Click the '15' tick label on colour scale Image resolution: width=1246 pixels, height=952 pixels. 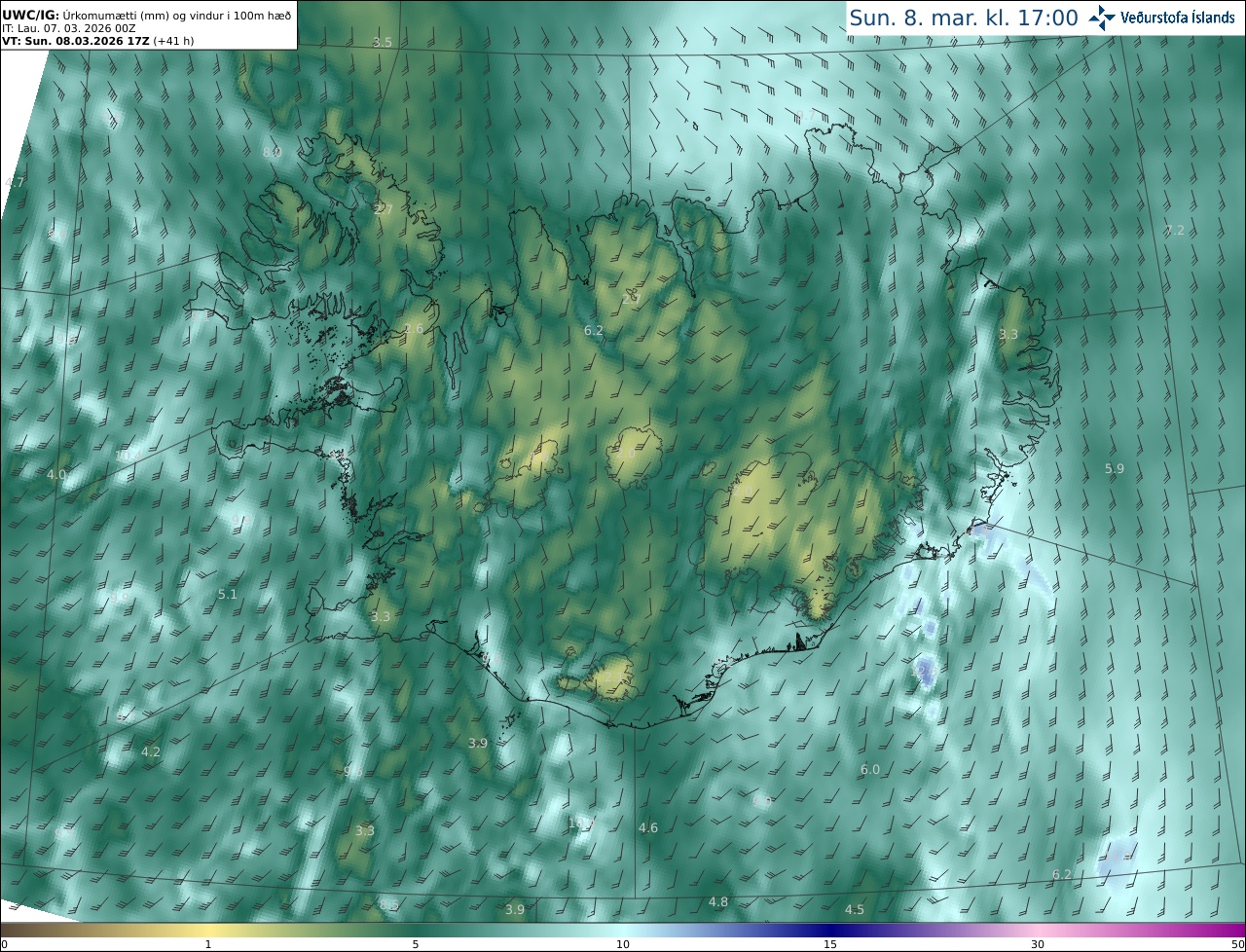pos(830,944)
